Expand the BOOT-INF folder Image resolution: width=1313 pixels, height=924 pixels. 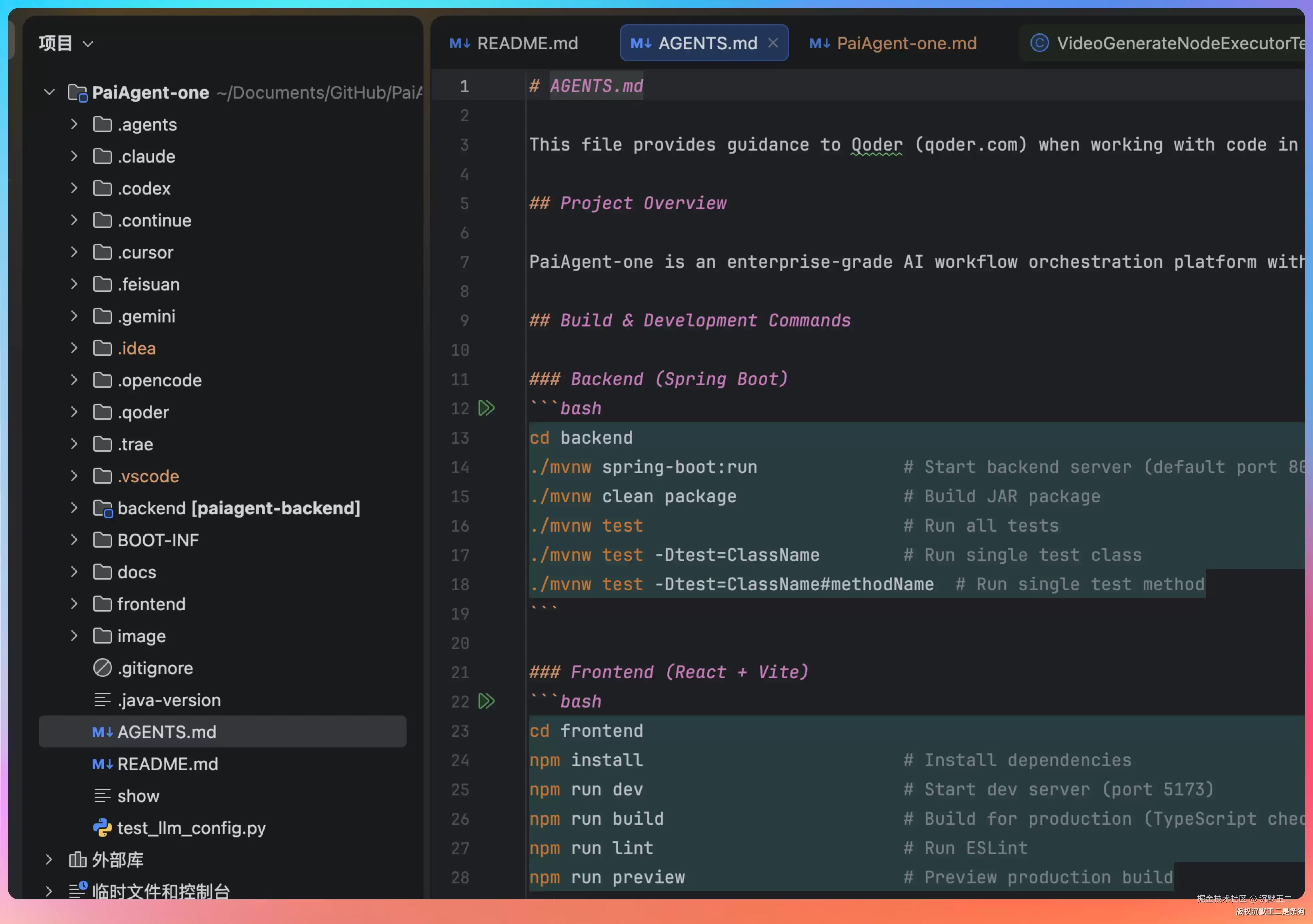[74, 540]
